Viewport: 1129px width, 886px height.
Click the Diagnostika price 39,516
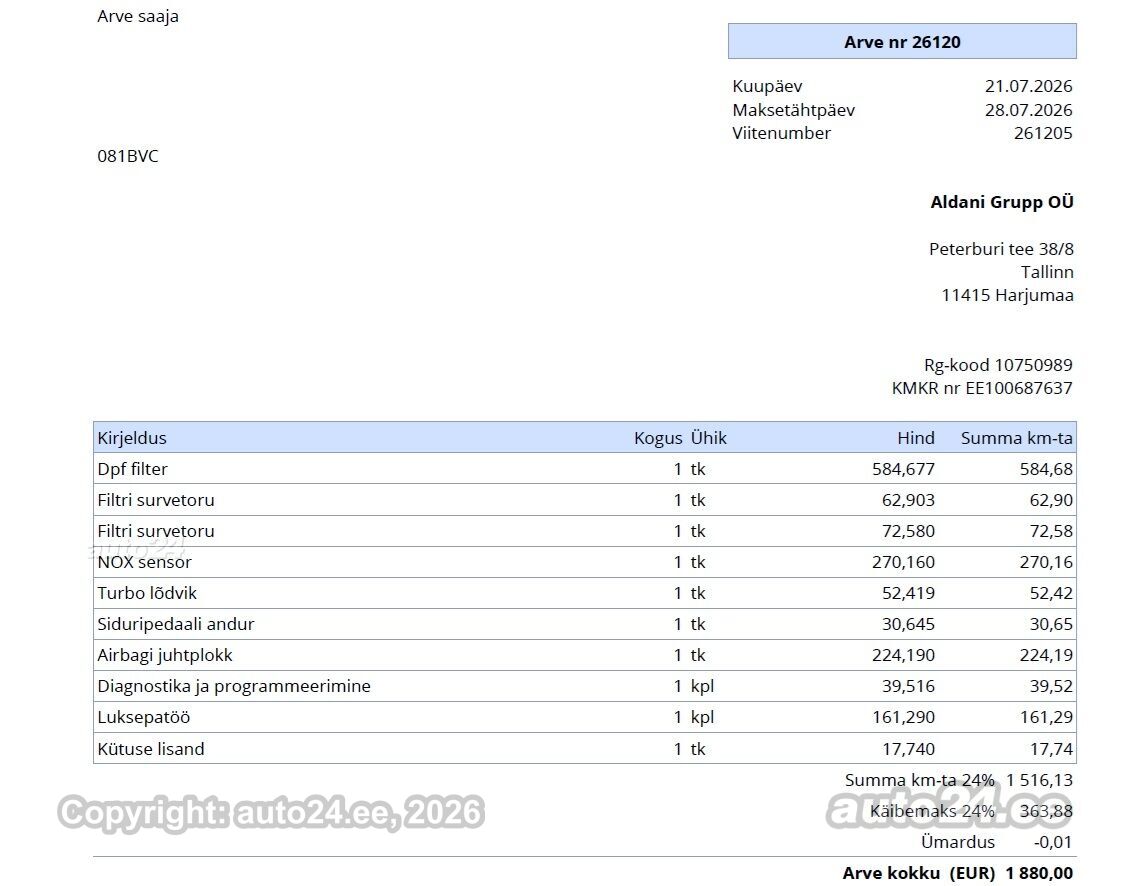[909, 686]
